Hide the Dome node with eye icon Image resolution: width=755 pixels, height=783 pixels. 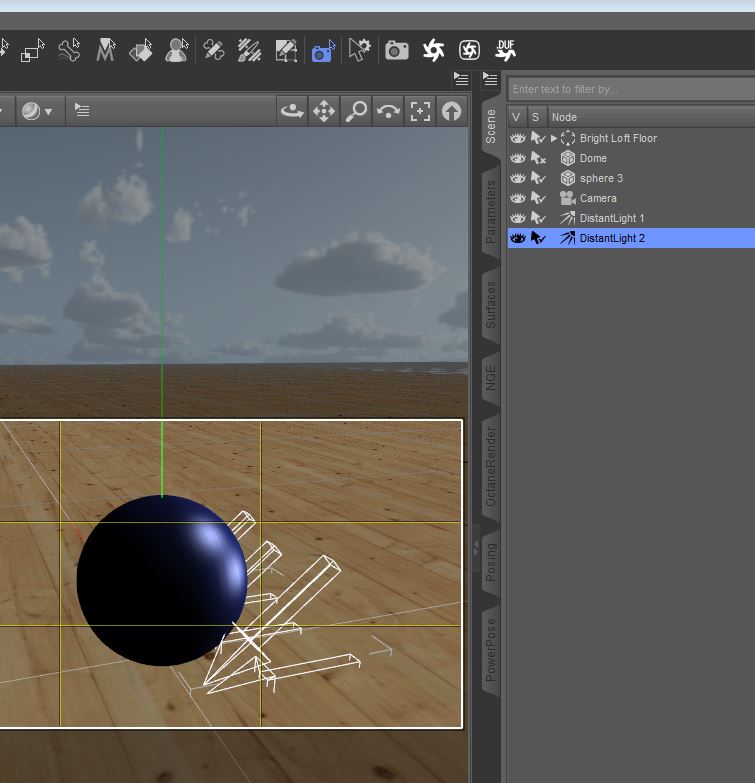[518, 158]
